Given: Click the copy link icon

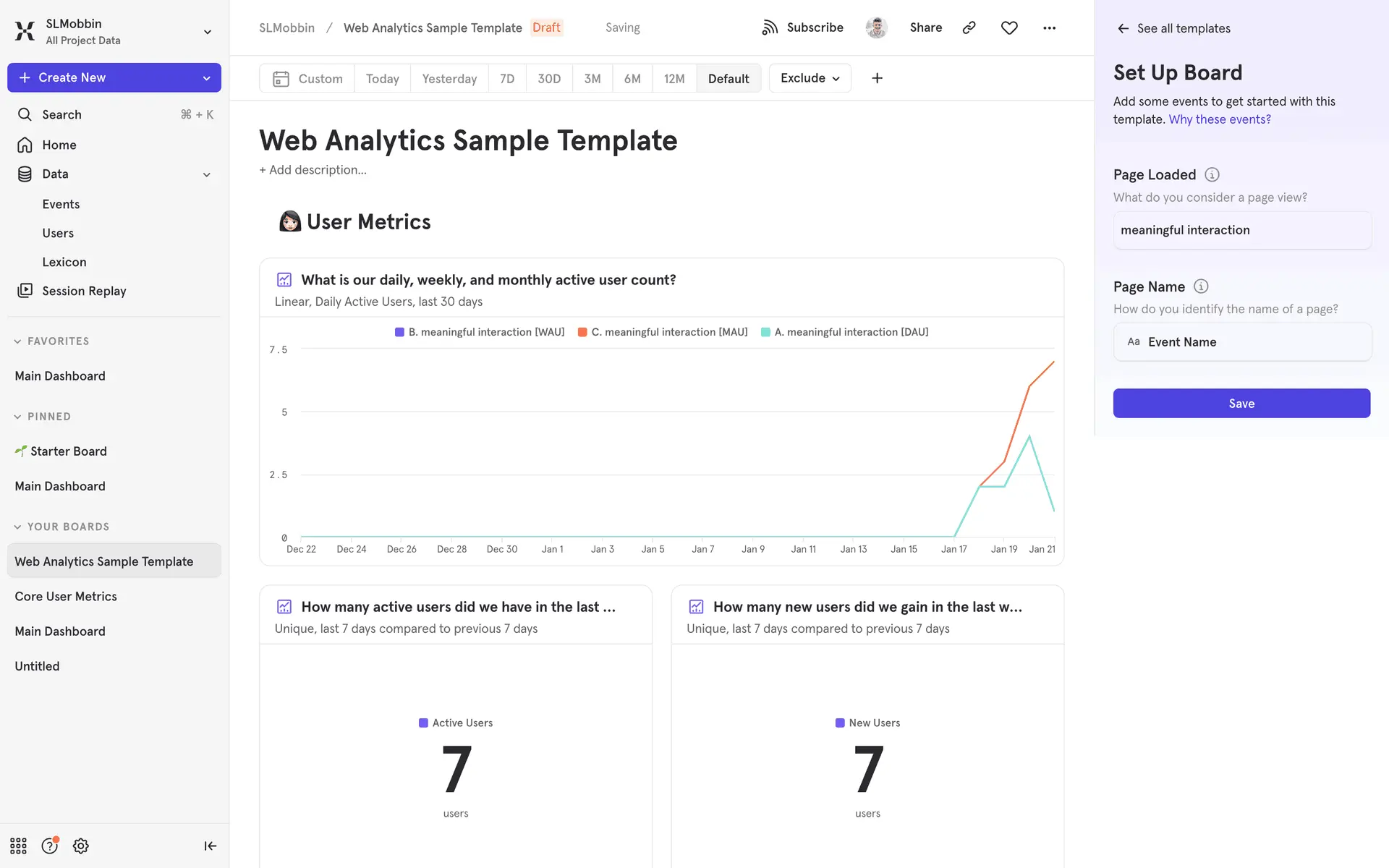Looking at the screenshot, I should tap(969, 27).
